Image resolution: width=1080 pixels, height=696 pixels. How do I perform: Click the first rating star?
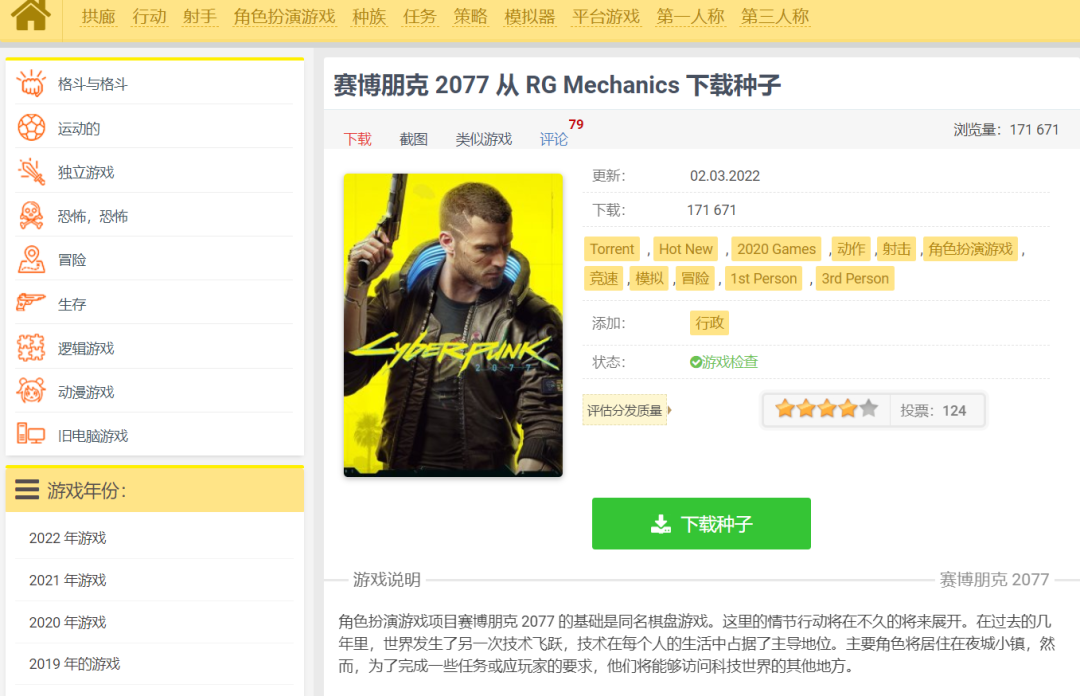[x=785, y=409]
